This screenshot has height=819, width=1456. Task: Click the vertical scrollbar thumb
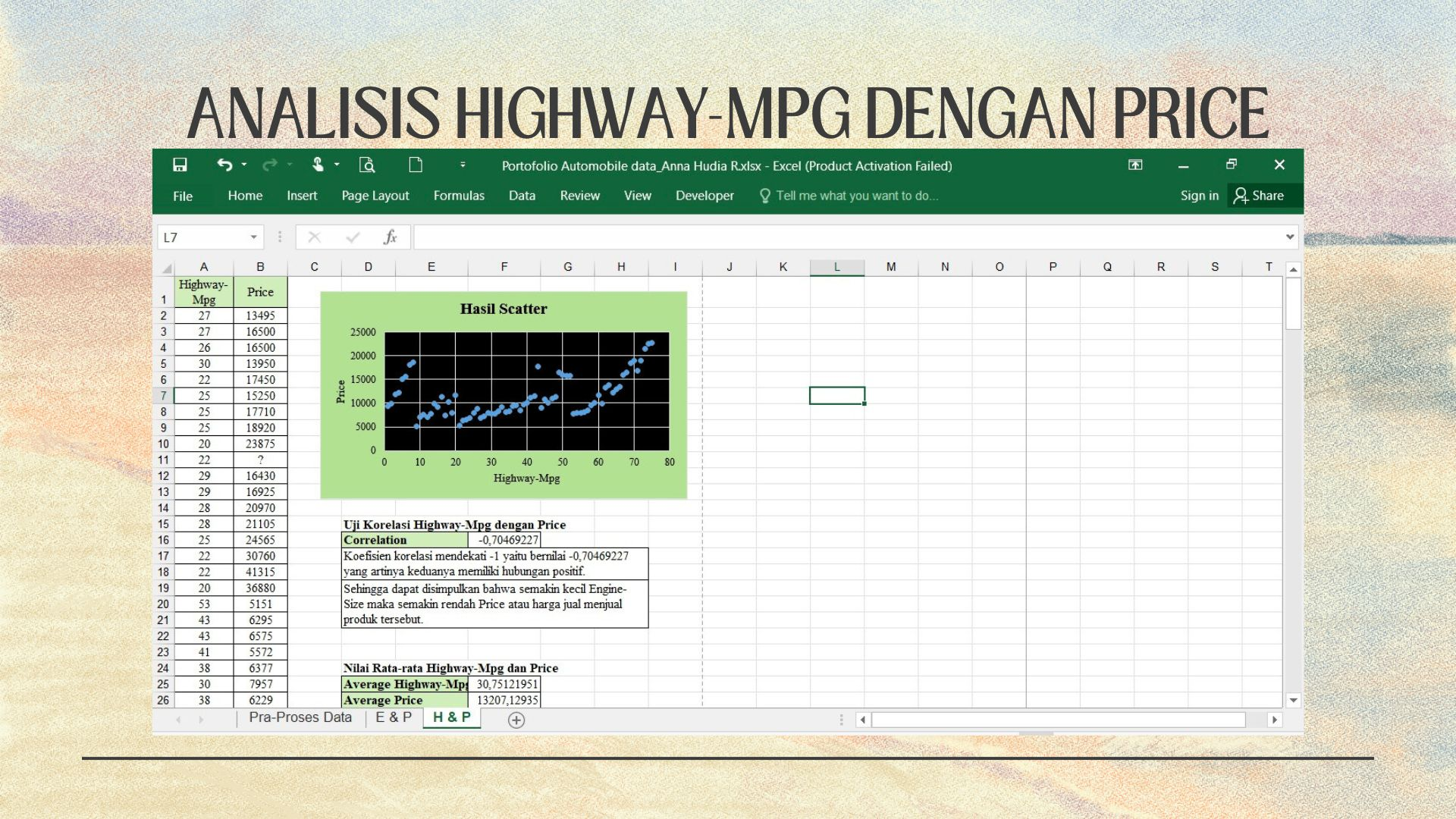pyautogui.click(x=1294, y=303)
